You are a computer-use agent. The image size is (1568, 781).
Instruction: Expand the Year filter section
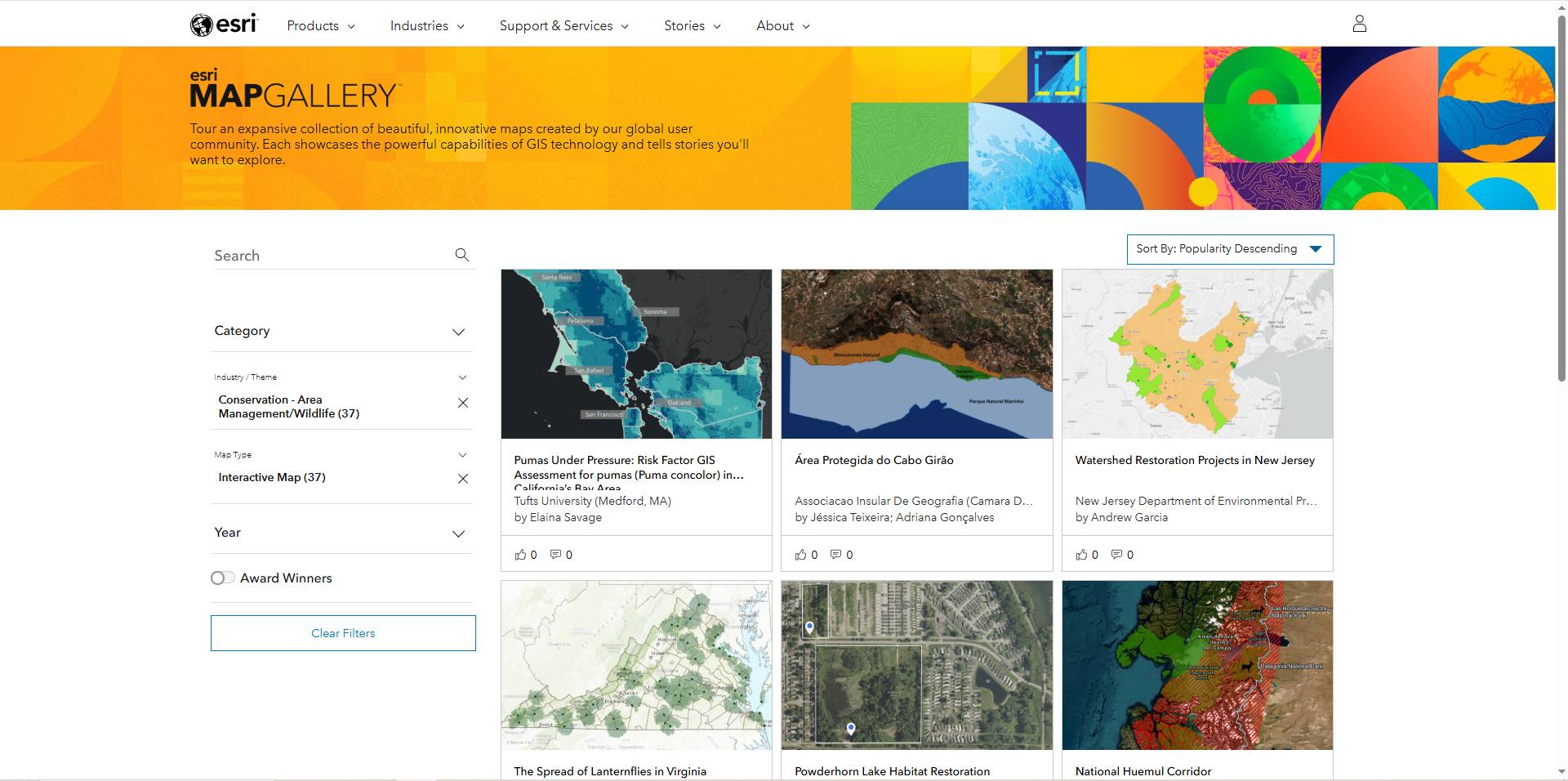click(x=341, y=533)
